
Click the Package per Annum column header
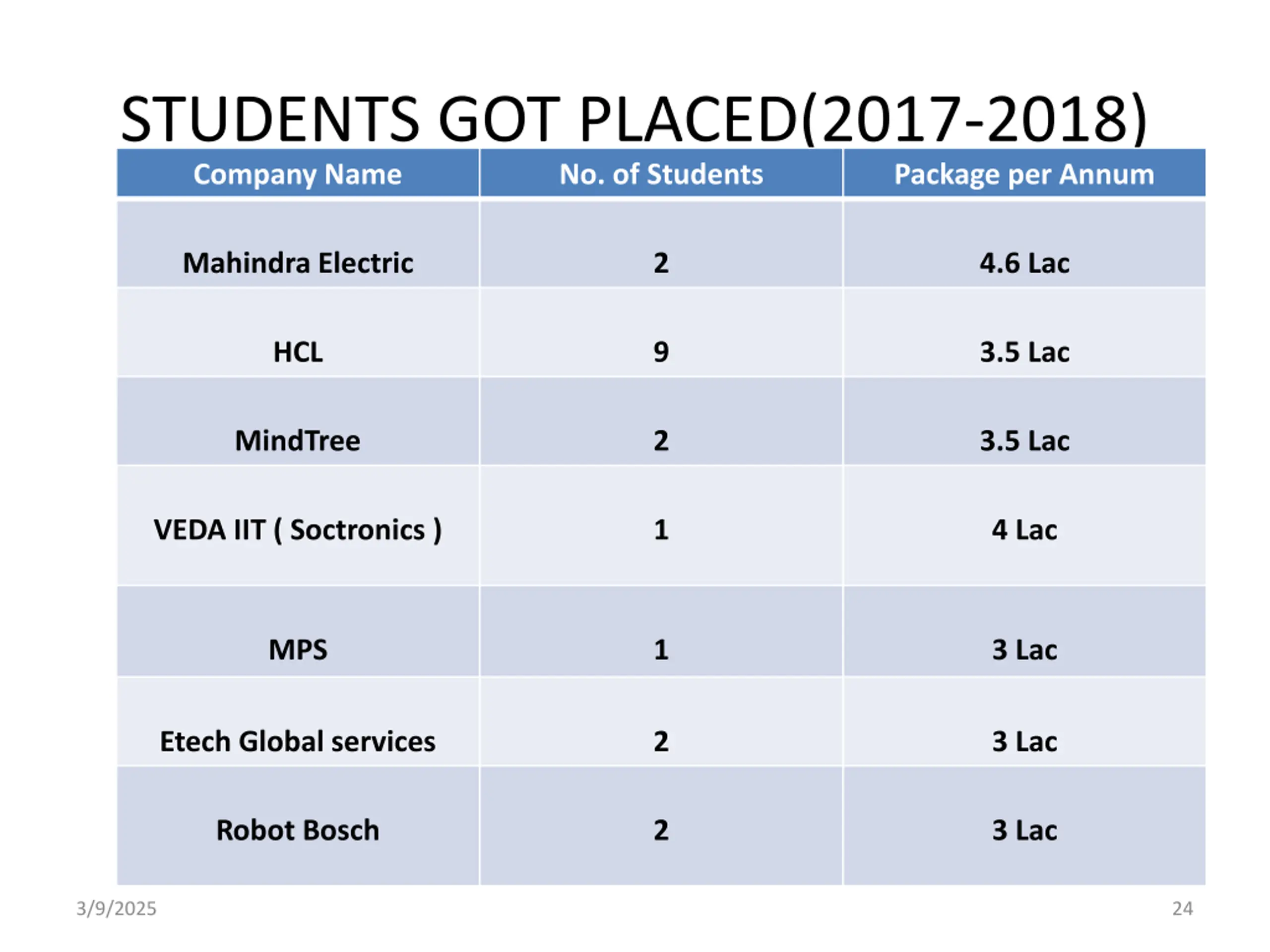[x=1024, y=173]
